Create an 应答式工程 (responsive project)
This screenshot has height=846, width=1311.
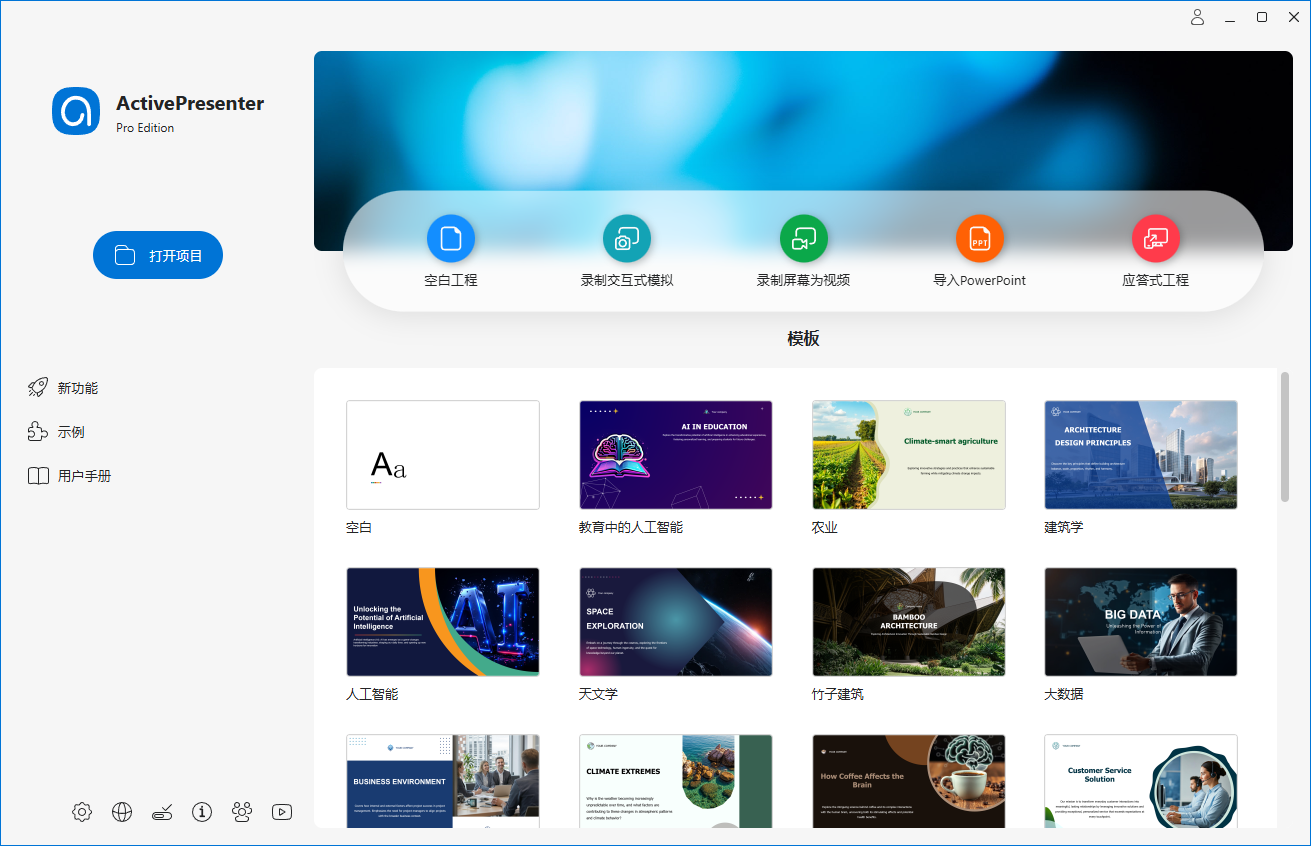coord(1156,251)
